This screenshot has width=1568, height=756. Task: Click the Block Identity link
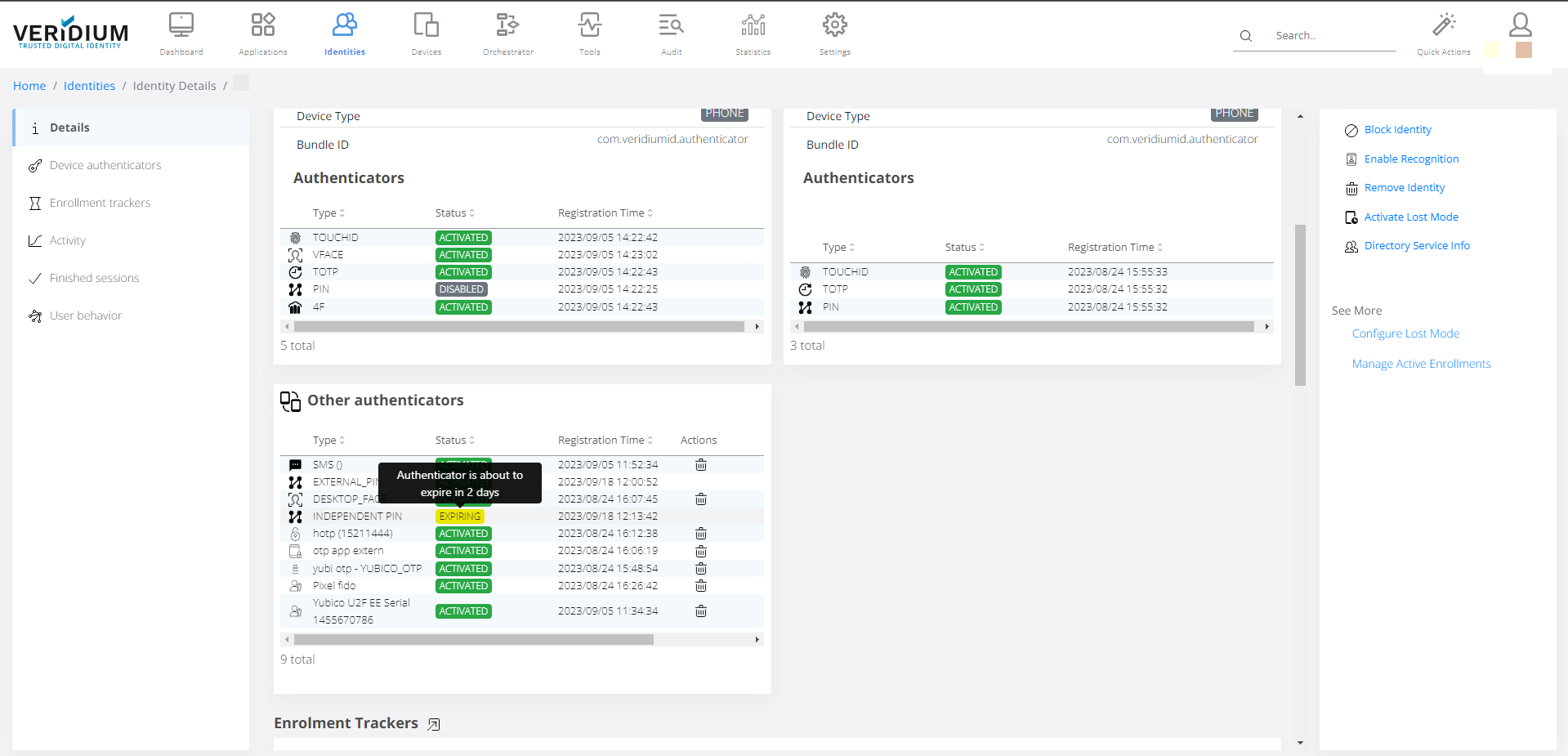pyautogui.click(x=1397, y=130)
